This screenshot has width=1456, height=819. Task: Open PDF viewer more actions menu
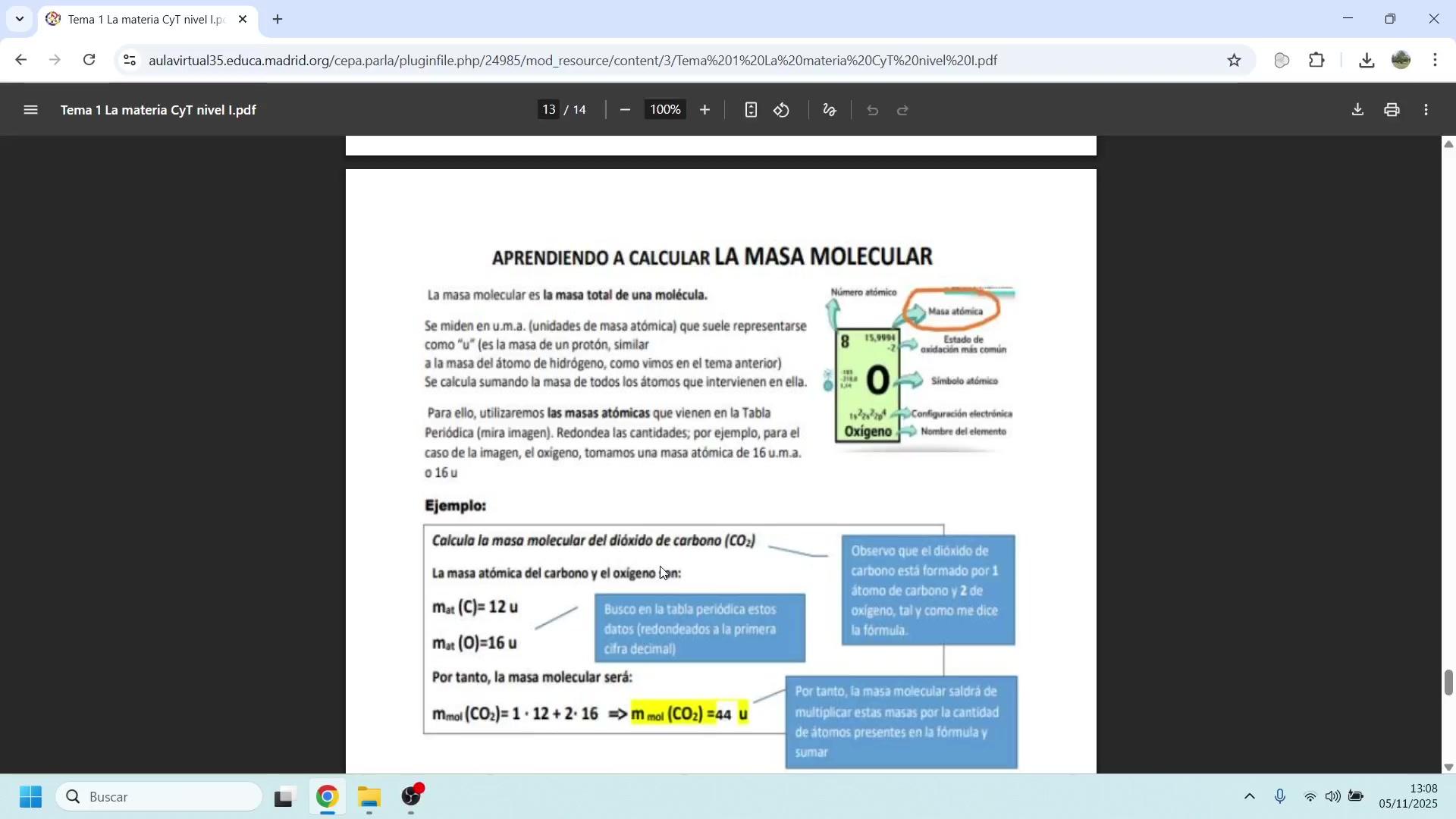[x=1426, y=110]
